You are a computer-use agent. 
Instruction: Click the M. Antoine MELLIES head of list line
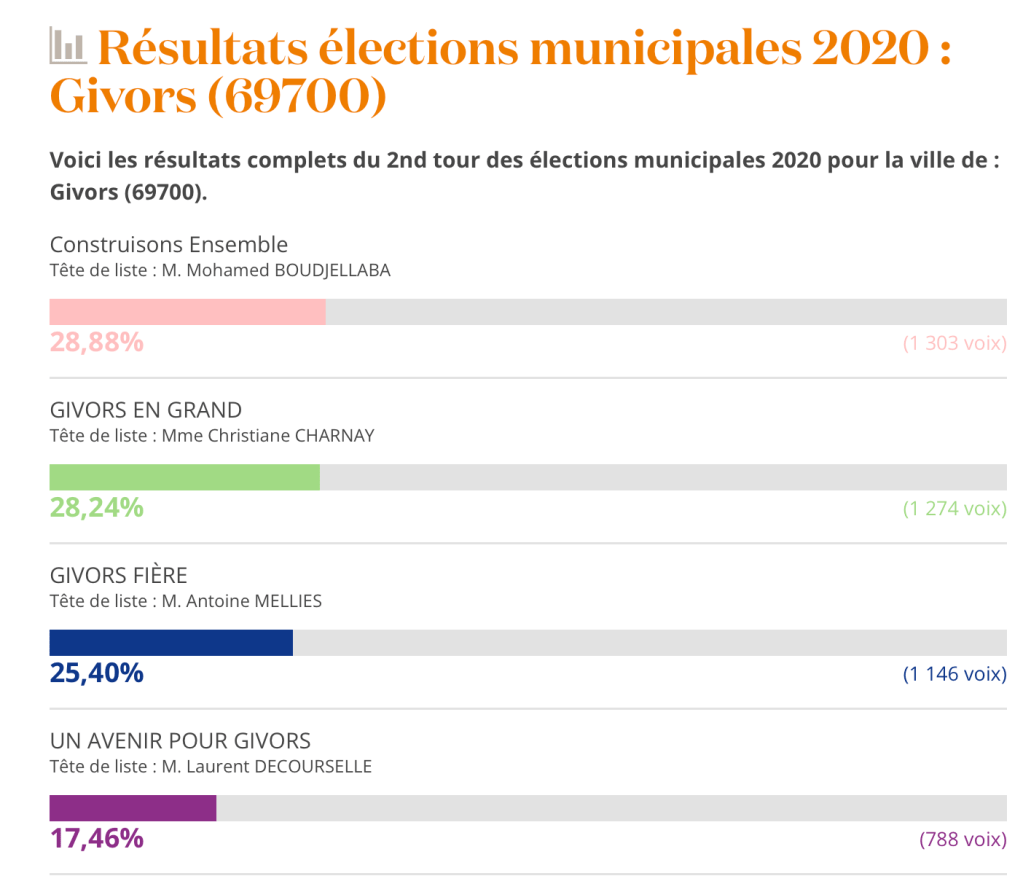click(185, 601)
